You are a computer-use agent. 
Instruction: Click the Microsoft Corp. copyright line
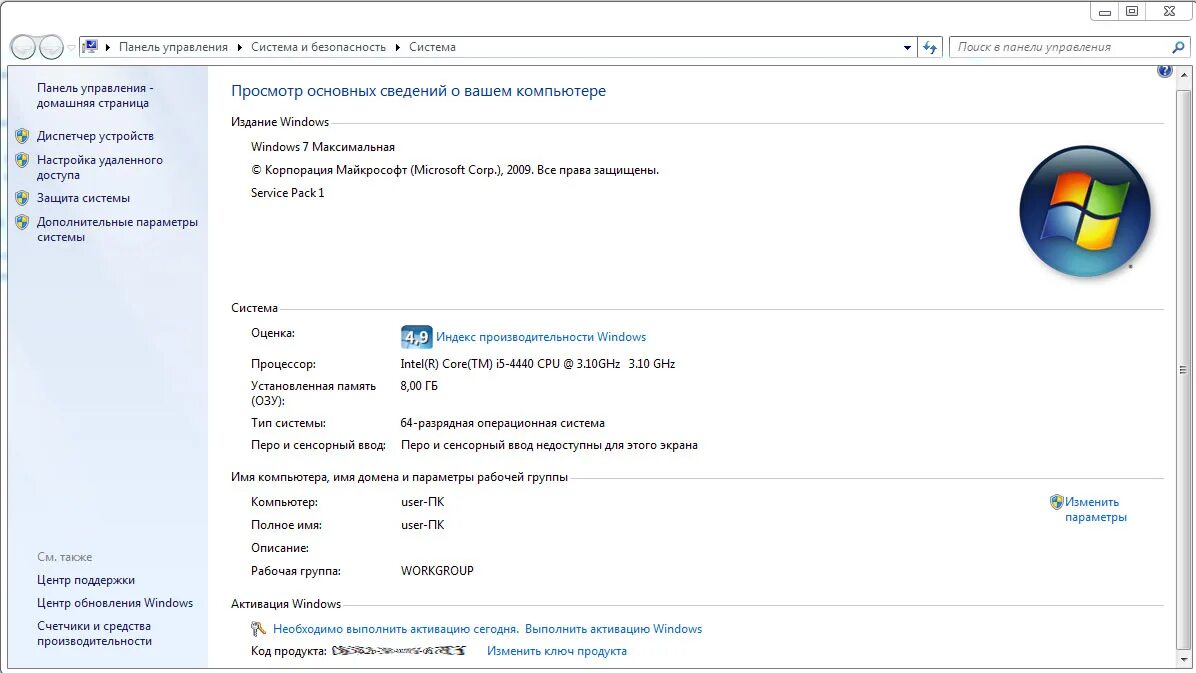click(x=455, y=169)
